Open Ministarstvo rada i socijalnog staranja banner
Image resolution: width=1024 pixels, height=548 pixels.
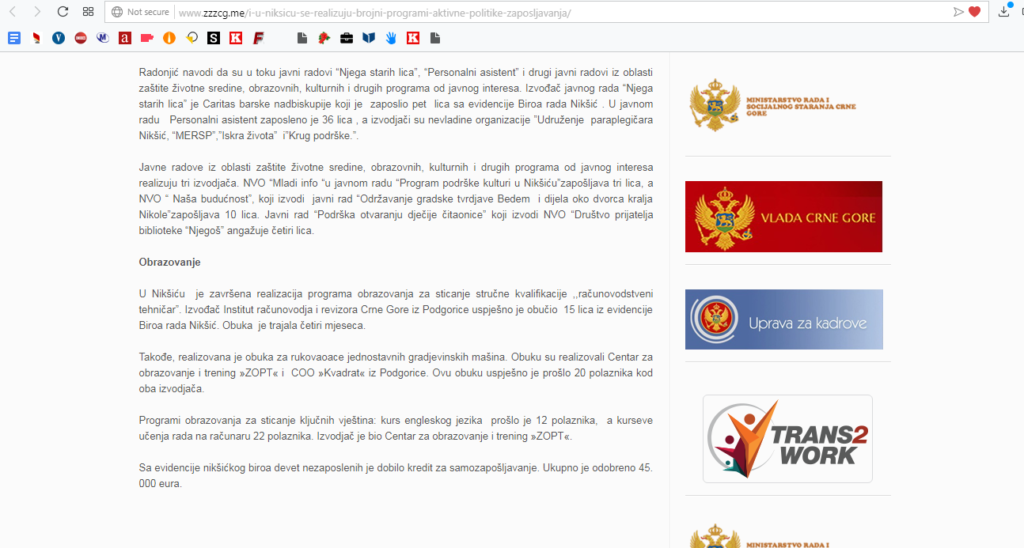[774, 105]
